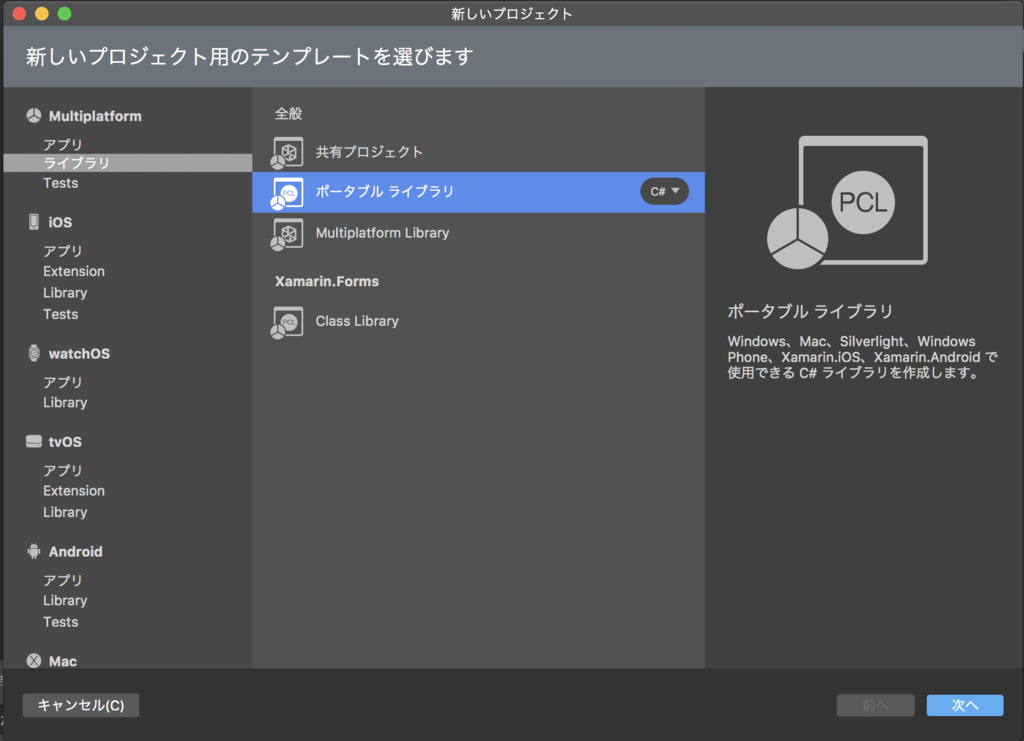Screen dimensions: 1024x741
Task: Select Library under watchOS
Action: click(x=65, y=402)
